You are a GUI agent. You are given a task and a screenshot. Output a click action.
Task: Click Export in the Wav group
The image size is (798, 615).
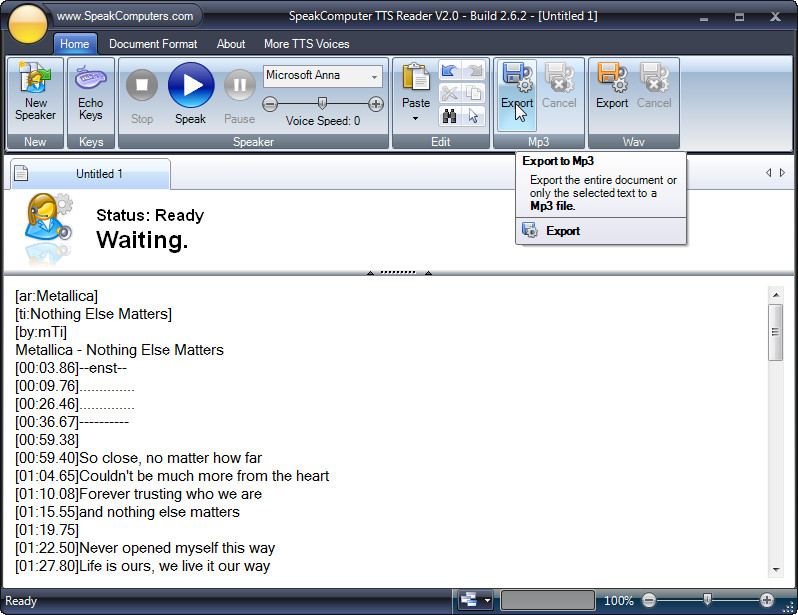[x=612, y=86]
